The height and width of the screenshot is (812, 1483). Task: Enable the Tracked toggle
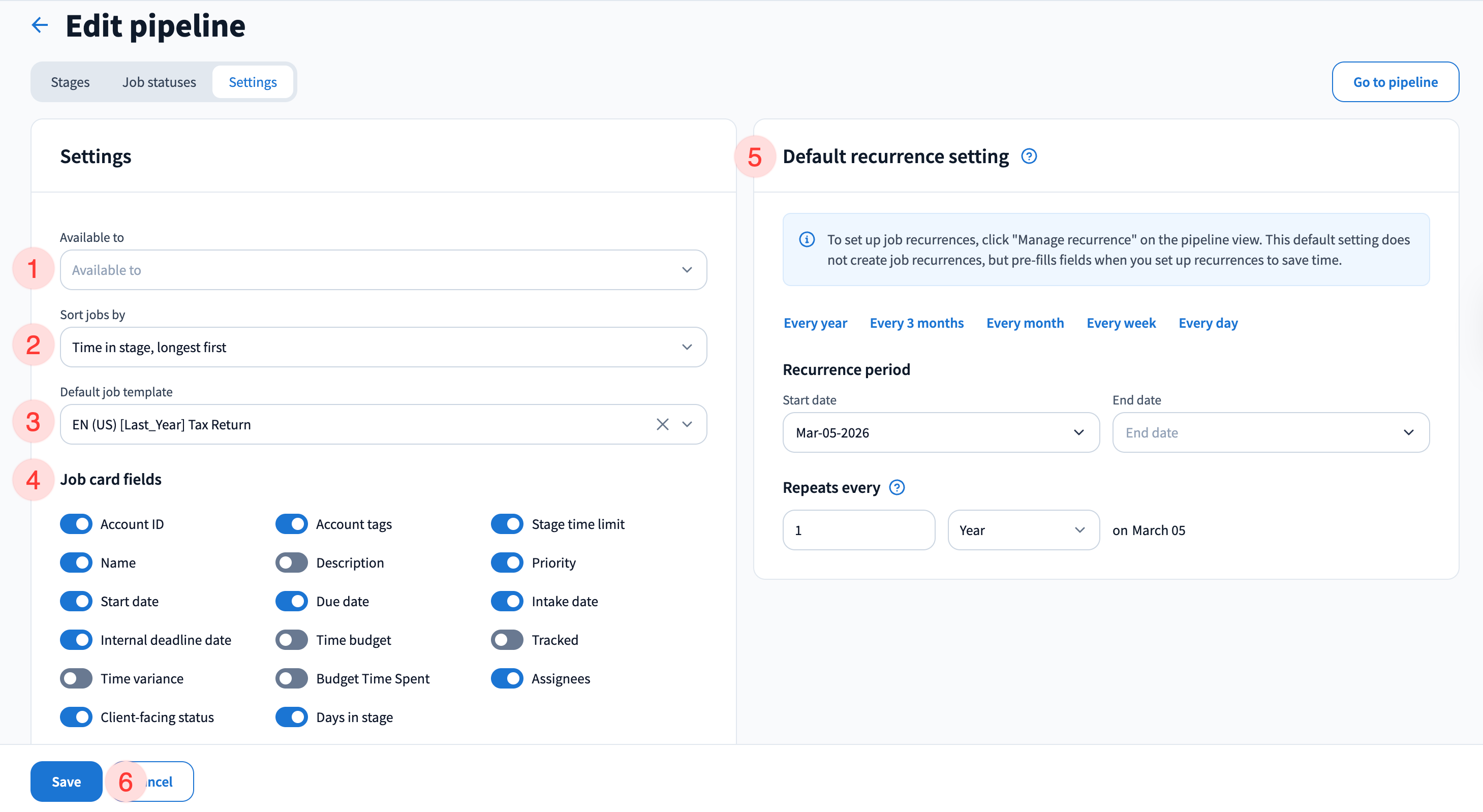pyautogui.click(x=507, y=639)
